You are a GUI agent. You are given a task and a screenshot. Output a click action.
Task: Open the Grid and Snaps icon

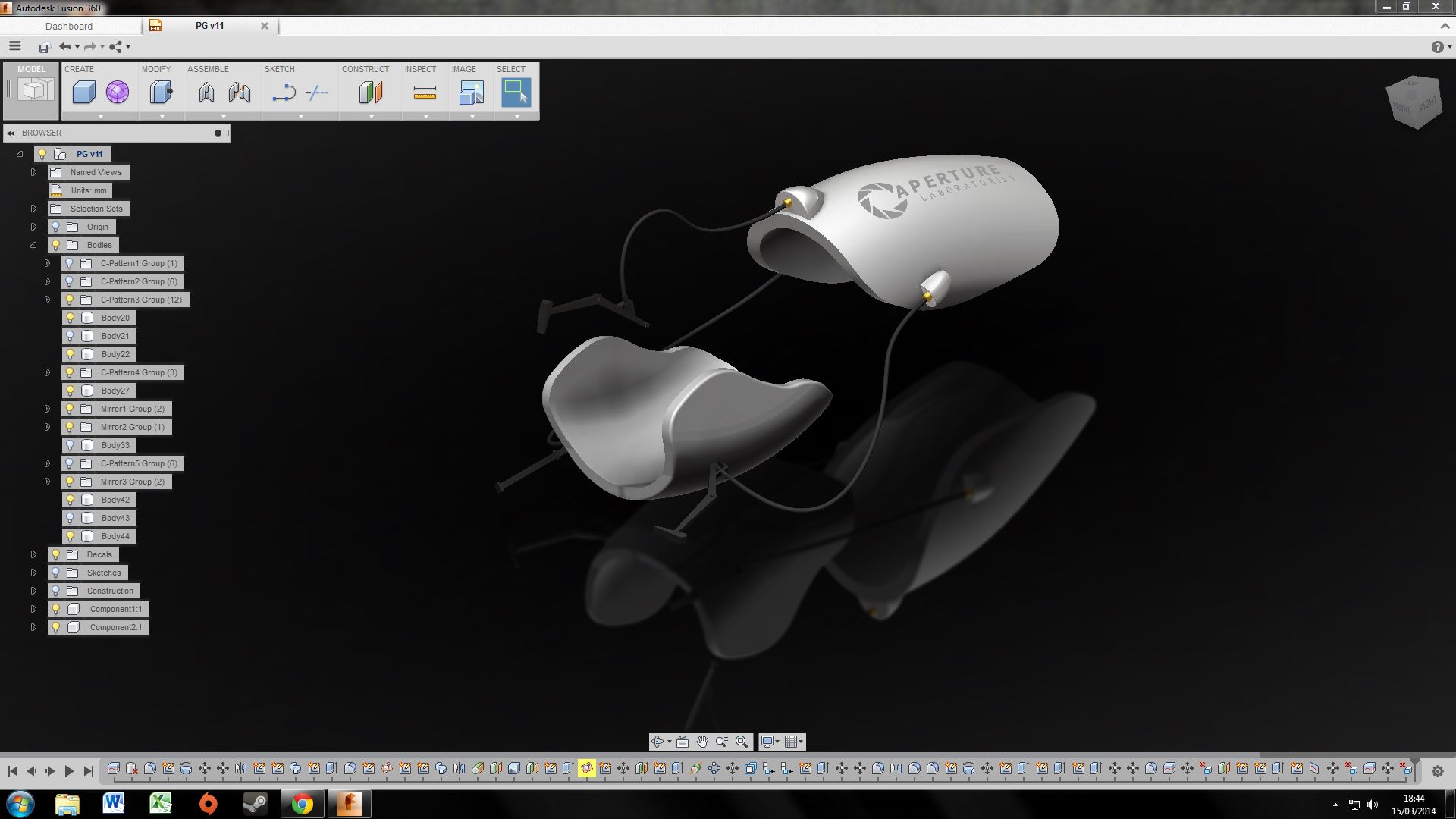click(791, 742)
